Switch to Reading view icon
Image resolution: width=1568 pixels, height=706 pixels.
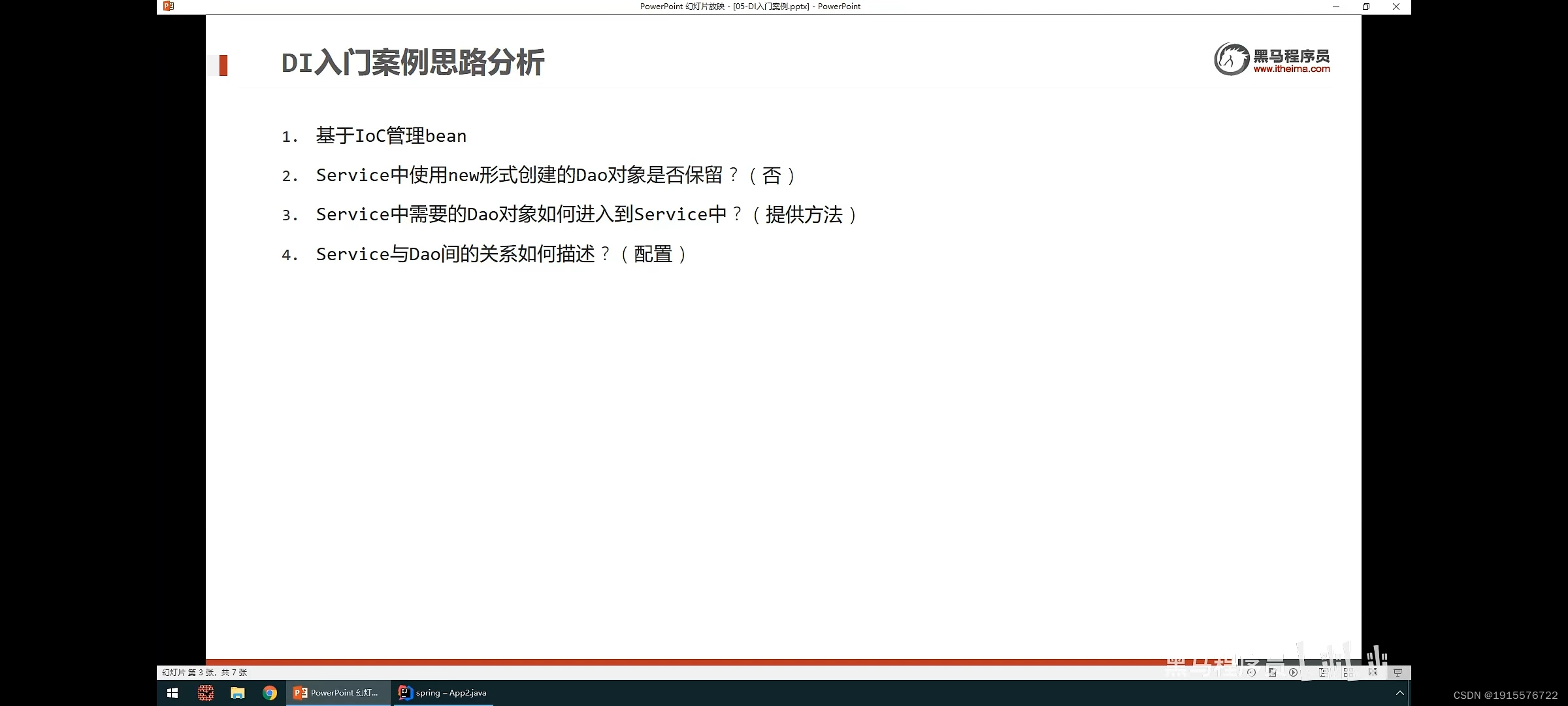point(1373,672)
